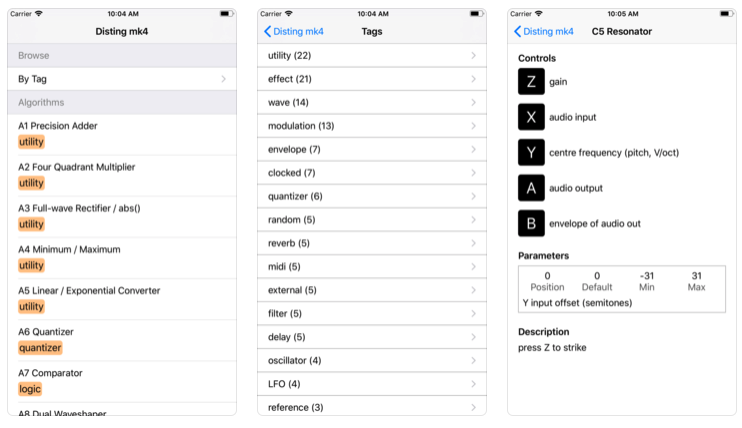Open the modulation (13) tag
This screenshot has height=428, width=742.
point(372,126)
